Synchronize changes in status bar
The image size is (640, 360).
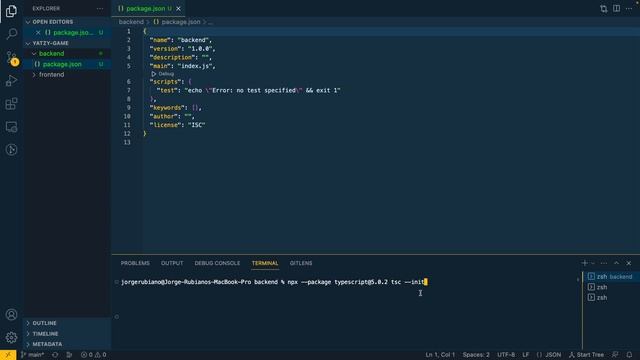pos(55,355)
